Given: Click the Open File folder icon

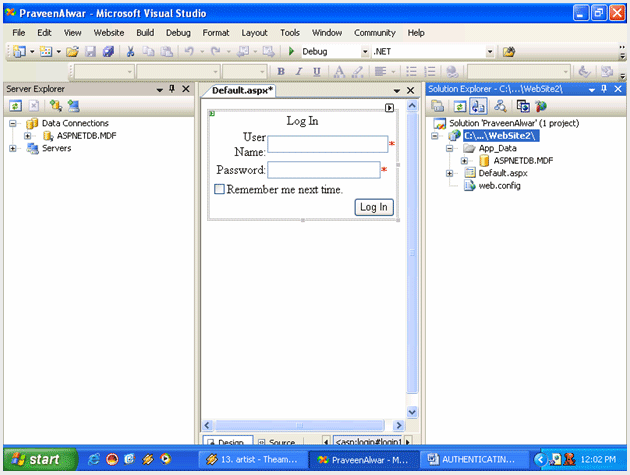Looking at the screenshot, I should point(72,51).
